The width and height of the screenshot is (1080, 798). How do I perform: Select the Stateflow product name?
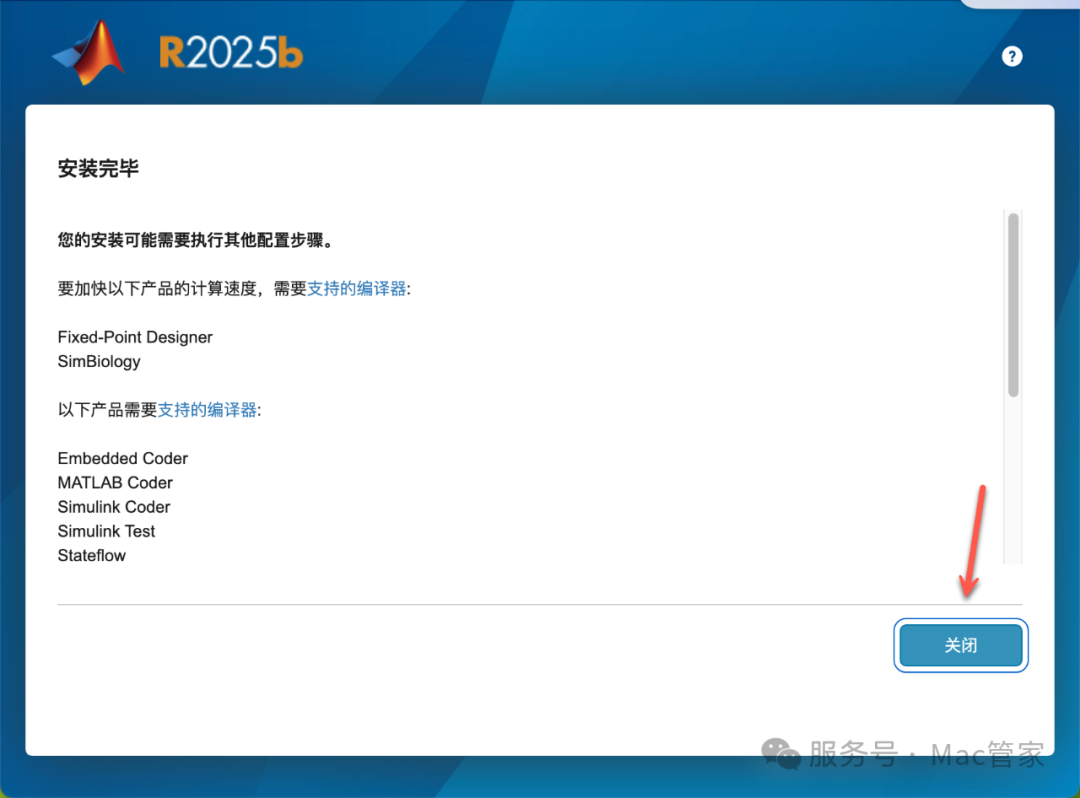pyautogui.click(x=91, y=555)
